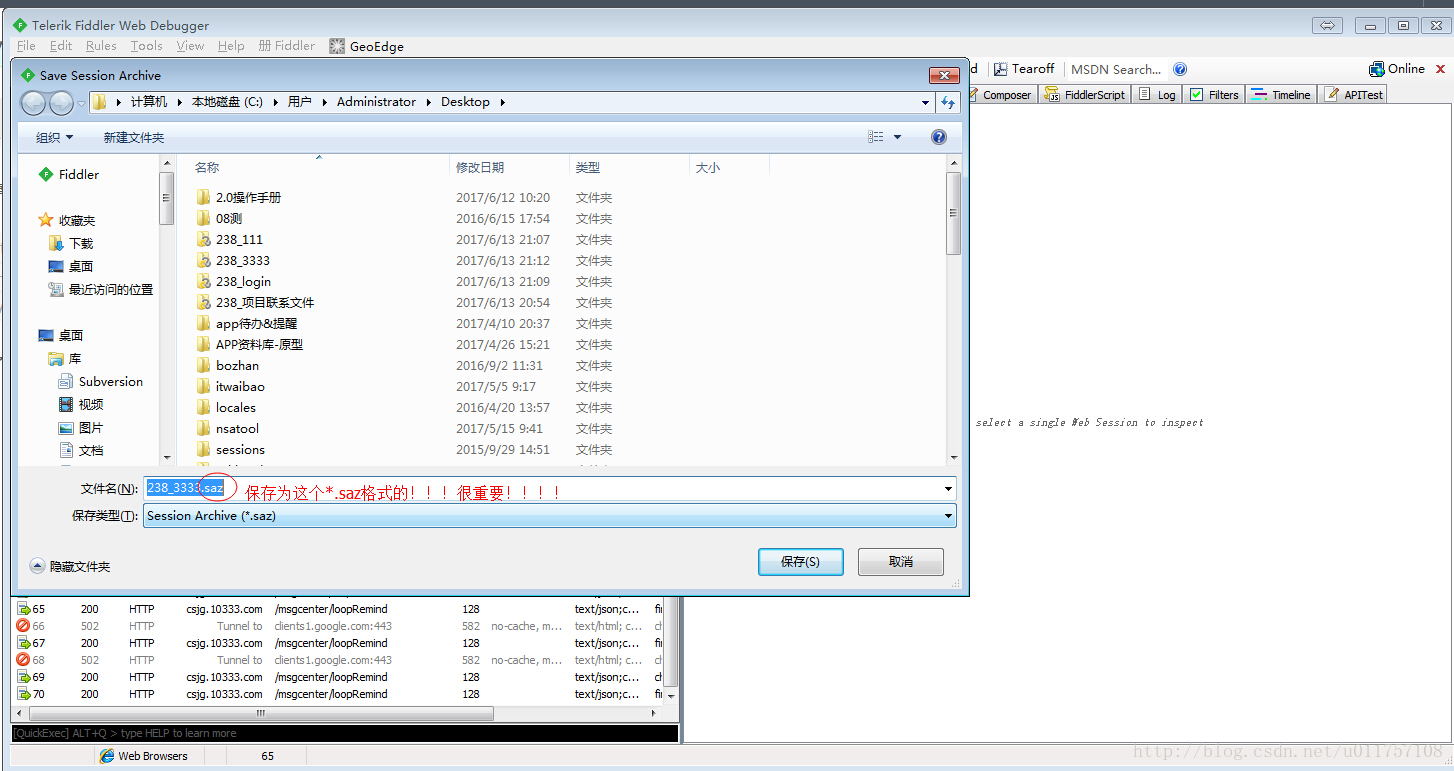The height and width of the screenshot is (771, 1454).
Task: Click the file list vertical scrollbar
Action: pyautogui.click(x=953, y=310)
